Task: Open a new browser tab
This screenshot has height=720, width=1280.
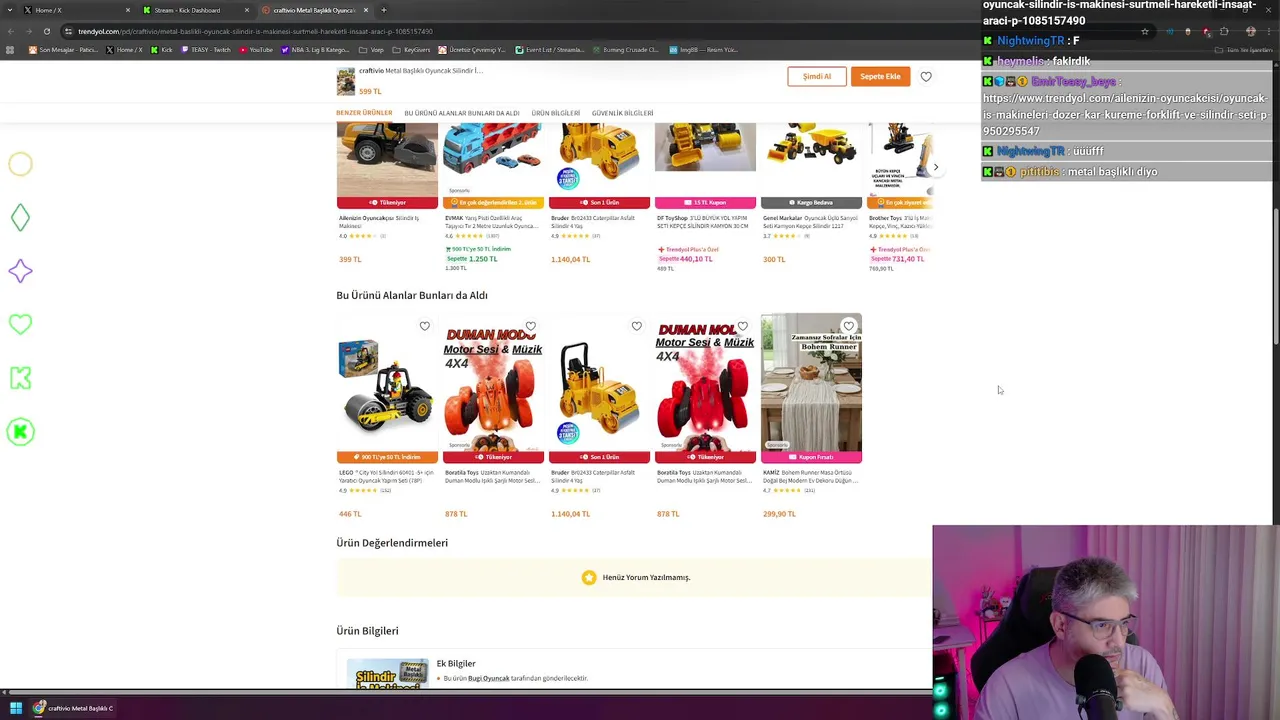Action: point(384,10)
